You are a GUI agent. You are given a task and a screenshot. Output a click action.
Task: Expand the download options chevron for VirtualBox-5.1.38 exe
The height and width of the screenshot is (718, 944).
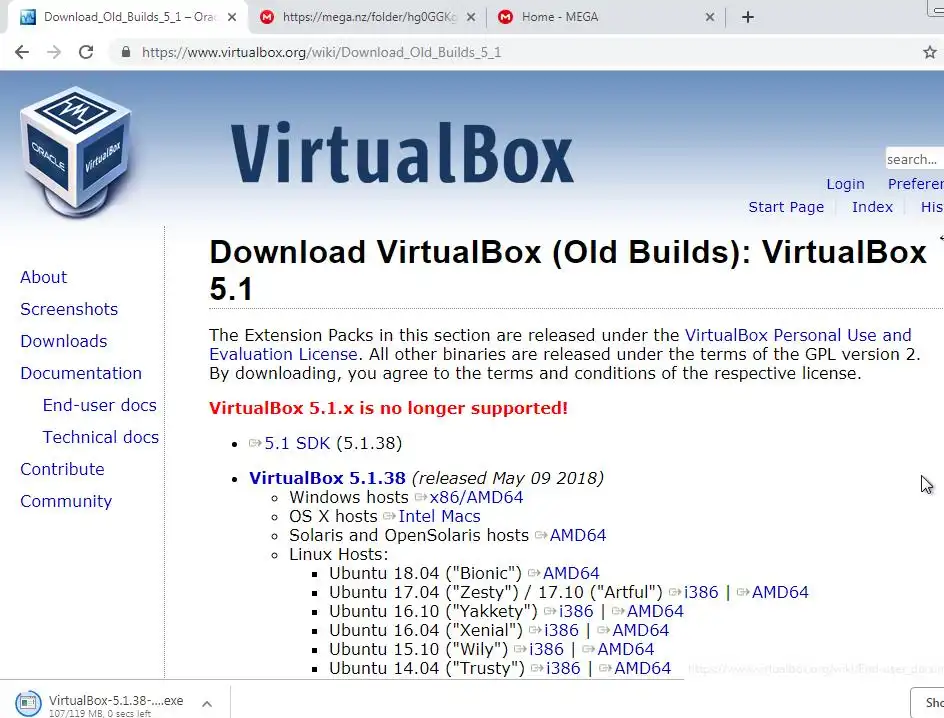coord(207,704)
